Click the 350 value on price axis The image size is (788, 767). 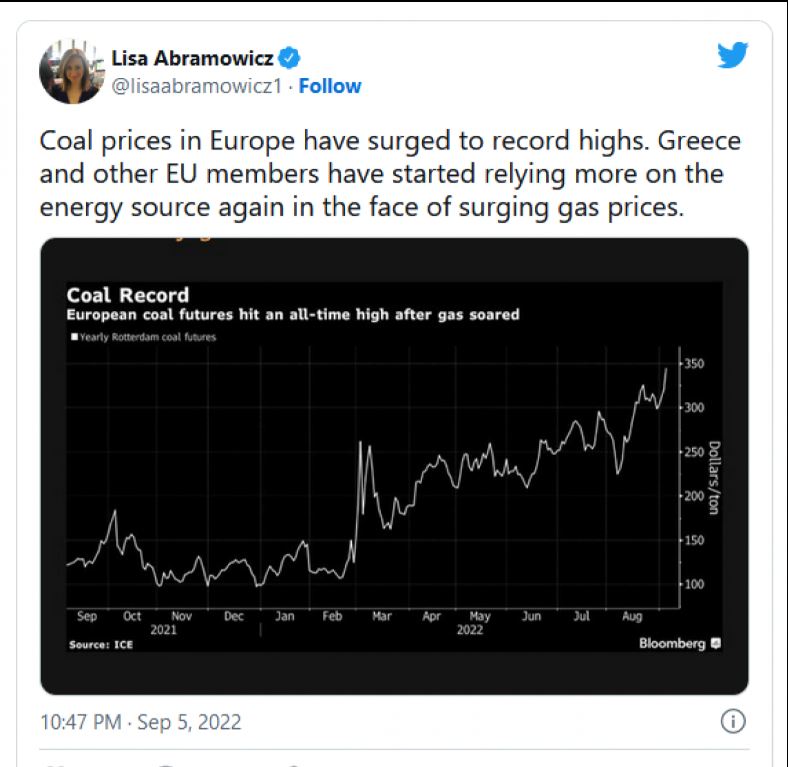coord(694,363)
